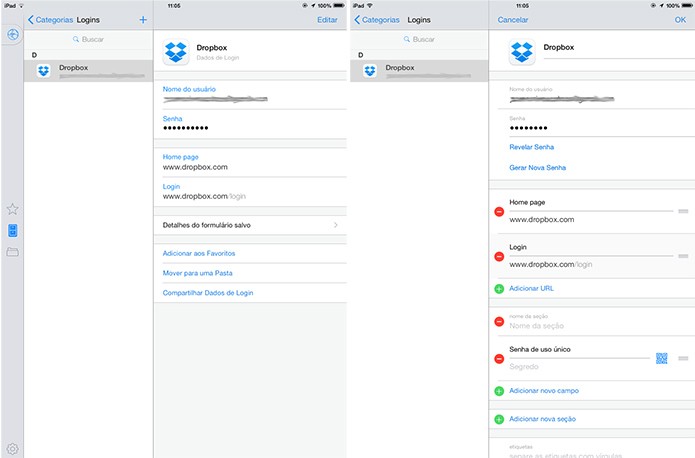Viewport: 695px width, 458px height.
Task: Tap the Nome do usuário field in detail view
Action: point(250,94)
